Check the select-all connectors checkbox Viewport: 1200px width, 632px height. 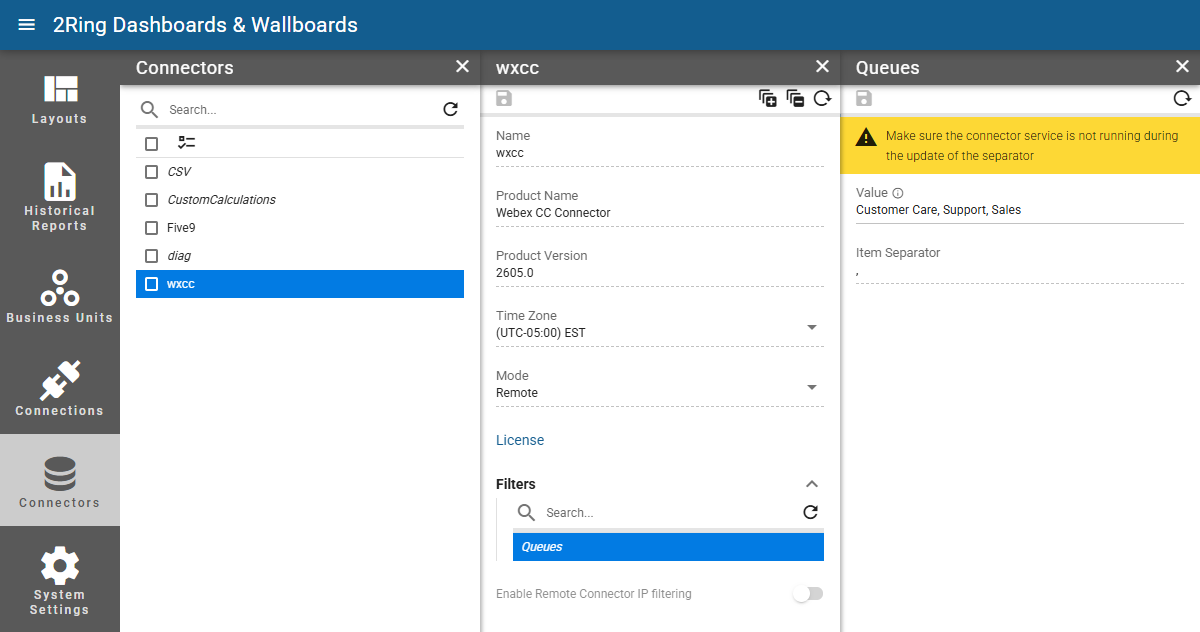[x=152, y=143]
